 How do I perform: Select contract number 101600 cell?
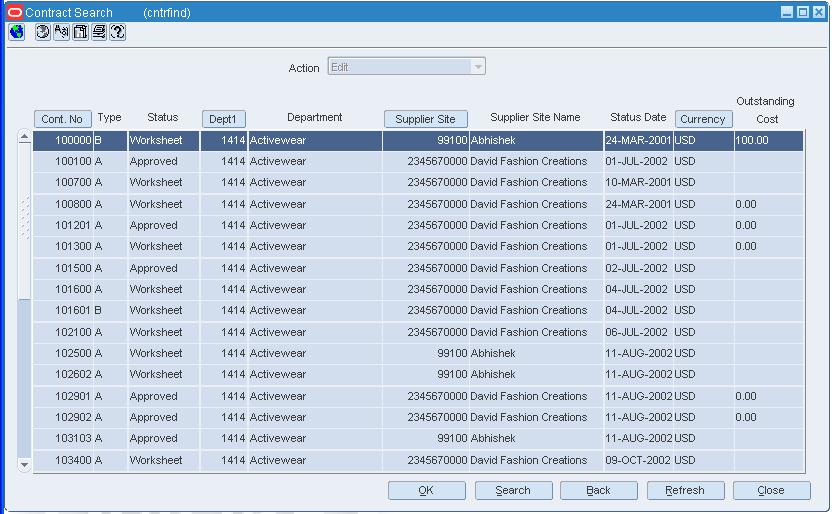tap(63, 290)
